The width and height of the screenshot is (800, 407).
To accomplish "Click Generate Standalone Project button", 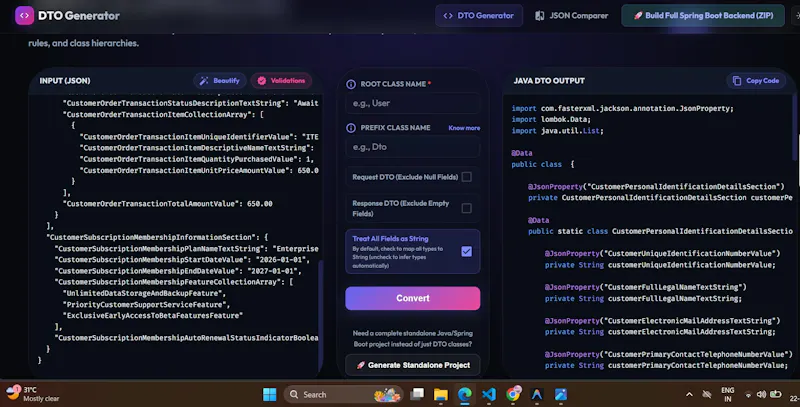I will 413,365.
